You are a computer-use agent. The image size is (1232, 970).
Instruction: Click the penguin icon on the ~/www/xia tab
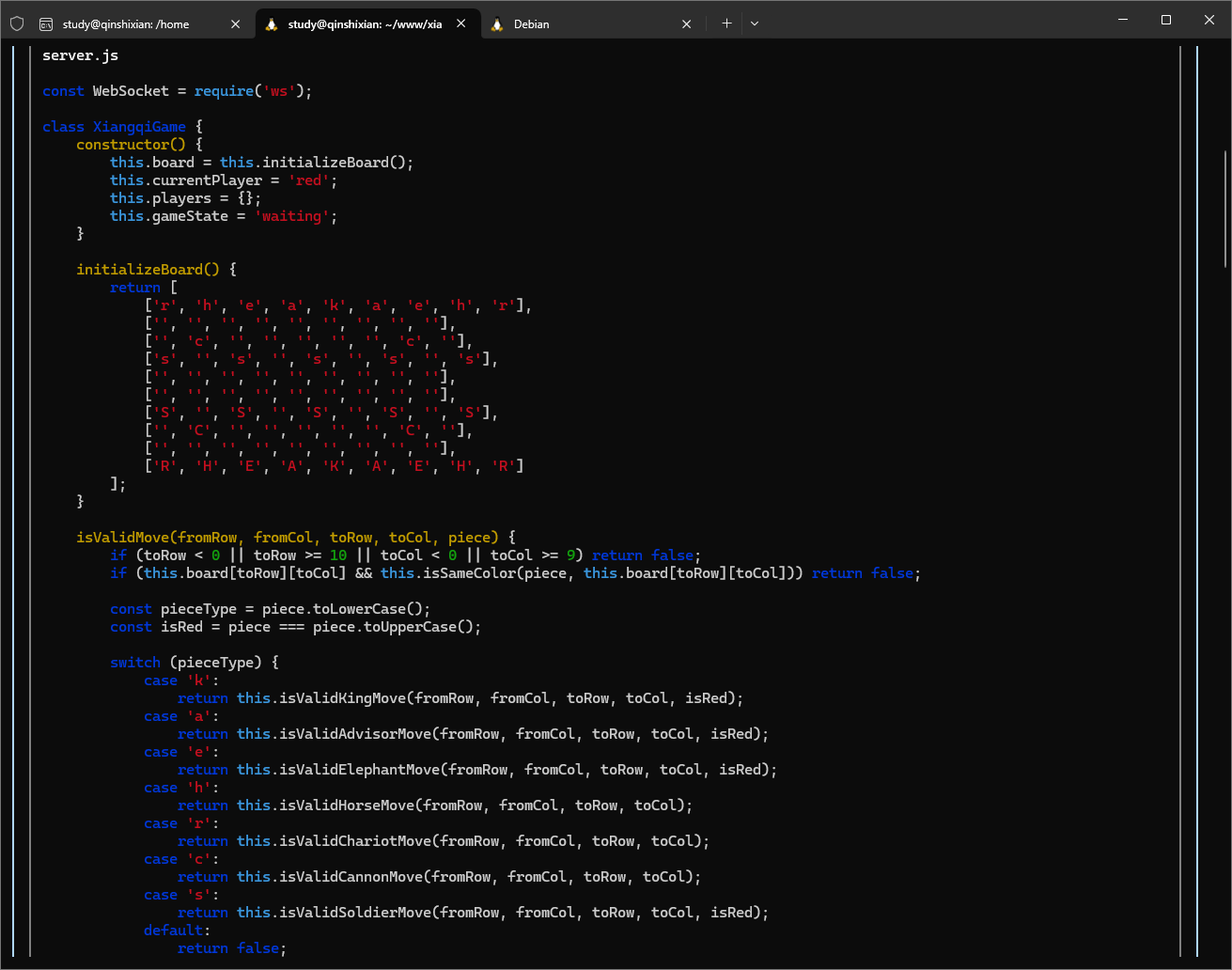[272, 24]
